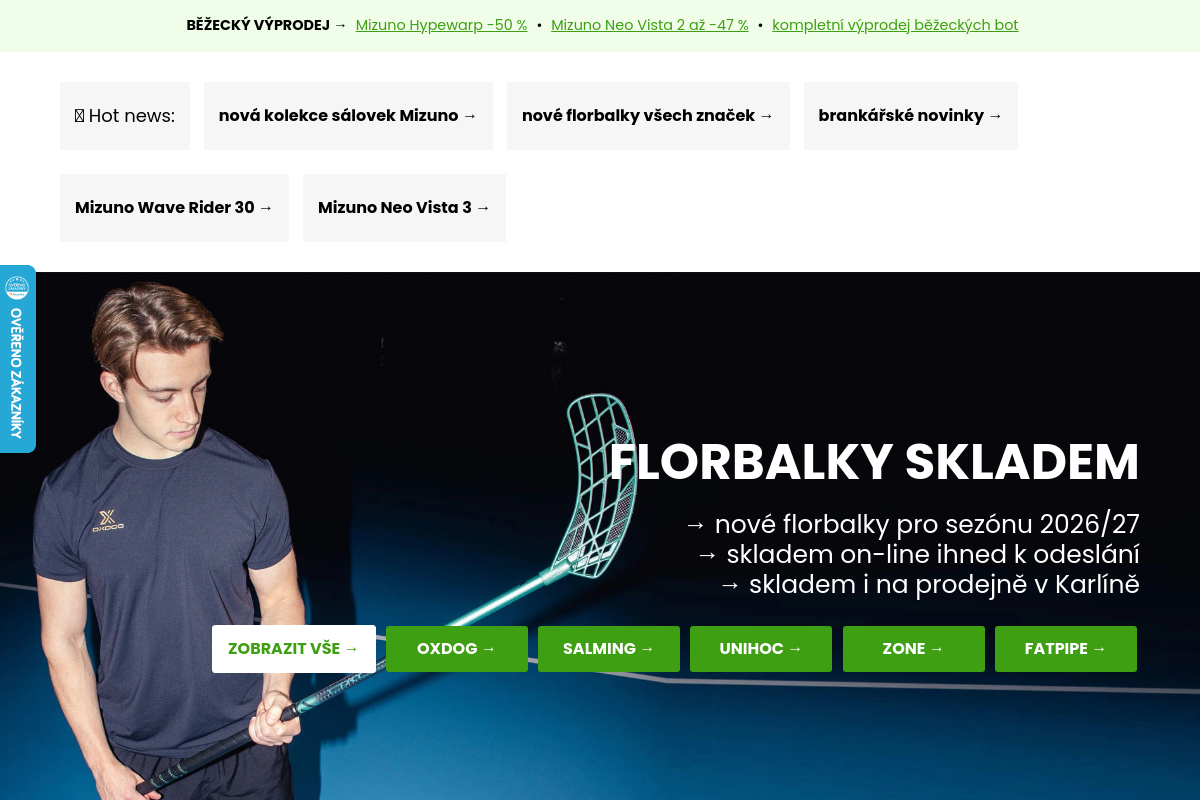
Task: Open Mizuno Wave Rider 30 link
Action: pos(174,208)
